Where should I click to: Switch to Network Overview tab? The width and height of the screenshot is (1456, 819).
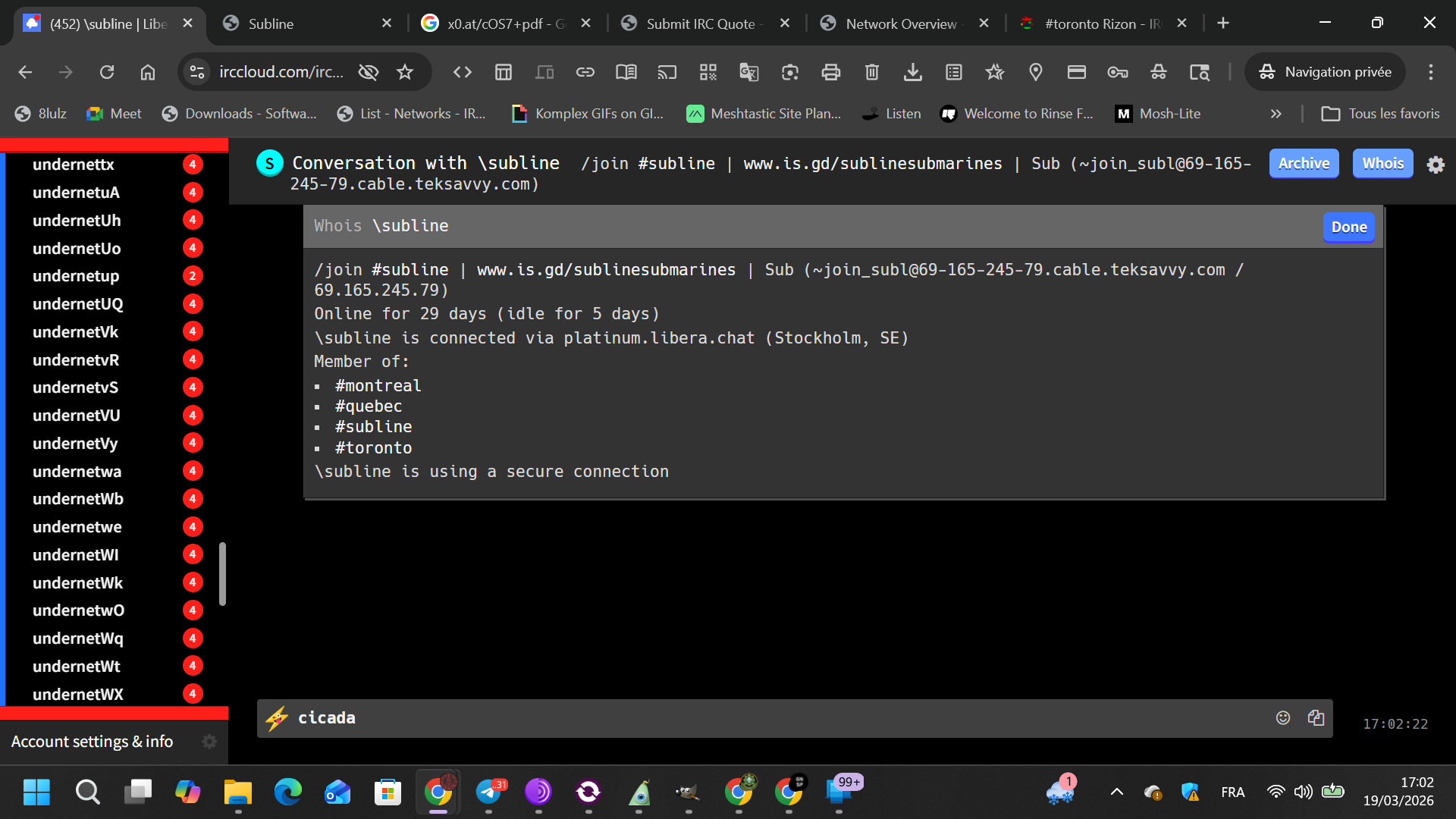pyautogui.click(x=900, y=24)
